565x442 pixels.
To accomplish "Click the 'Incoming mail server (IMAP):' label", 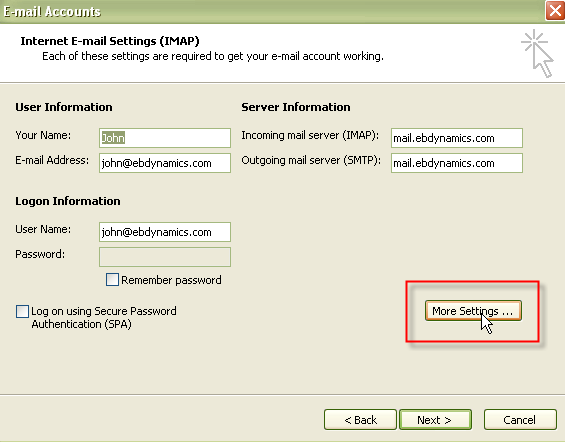I will point(310,135).
